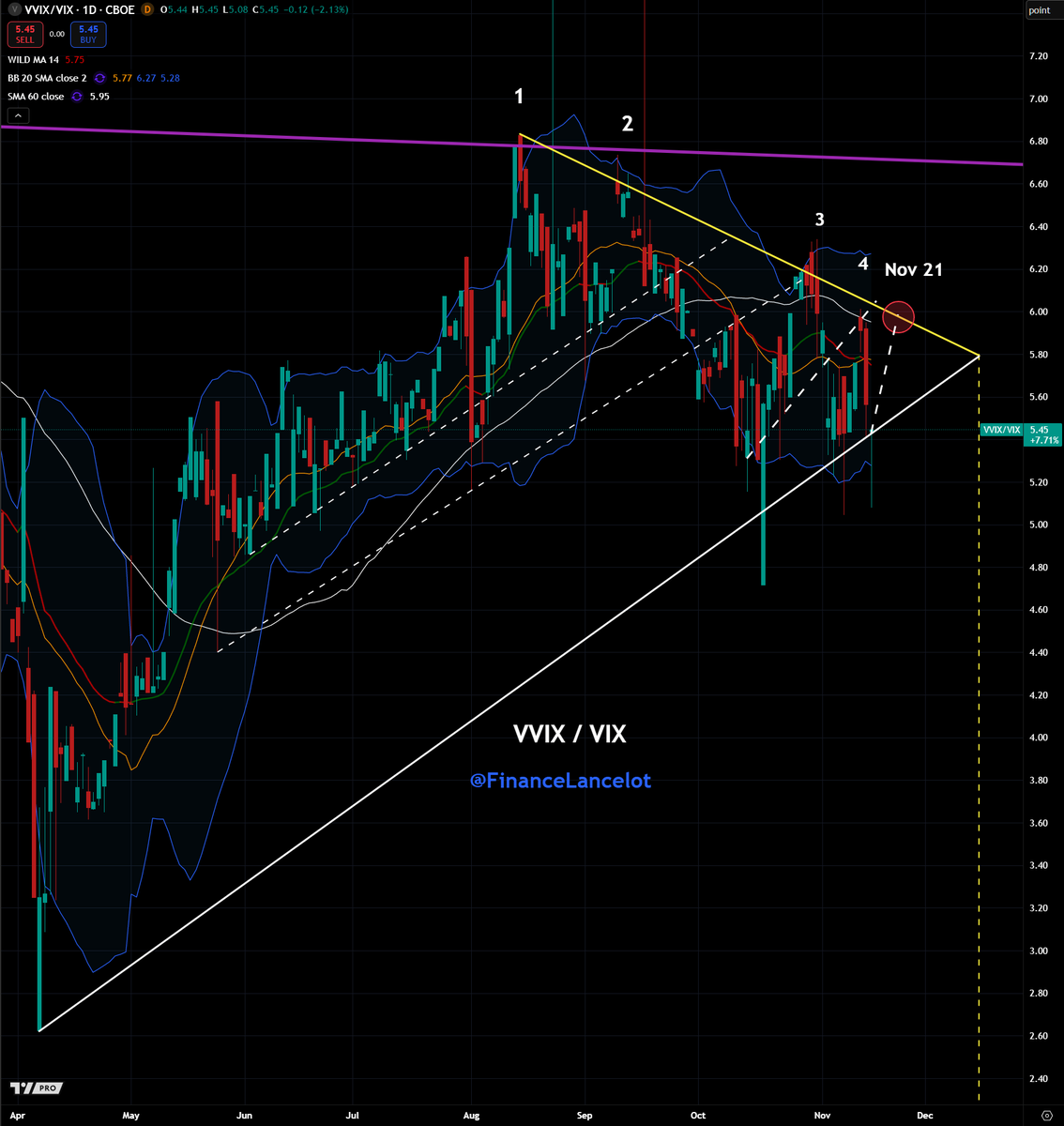Click the Jun time axis label
Viewport: 1064px width, 1126px height.
(244, 1116)
